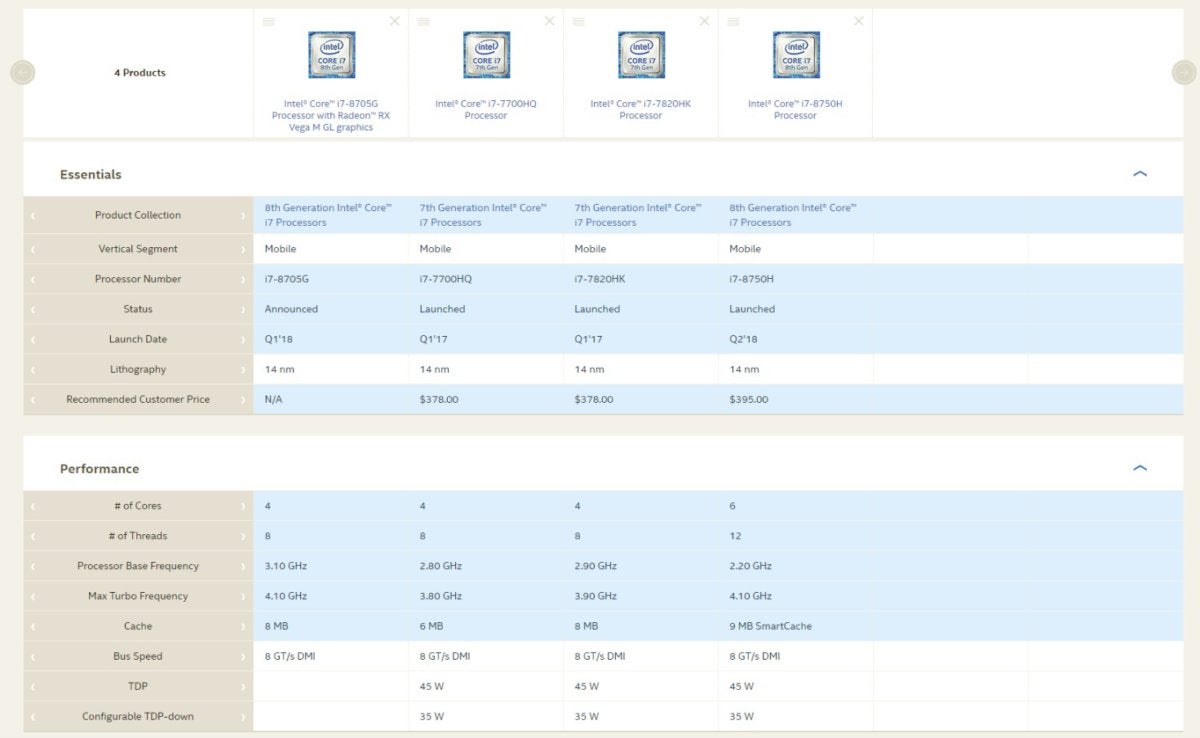The image size is (1200, 738).
Task: Open i7-7820HK's 7th Generation product collection link
Action: tap(638, 215)
